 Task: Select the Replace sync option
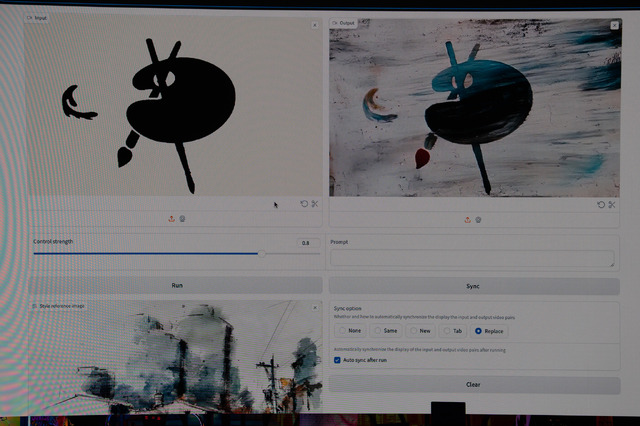(x=478, y=330)
